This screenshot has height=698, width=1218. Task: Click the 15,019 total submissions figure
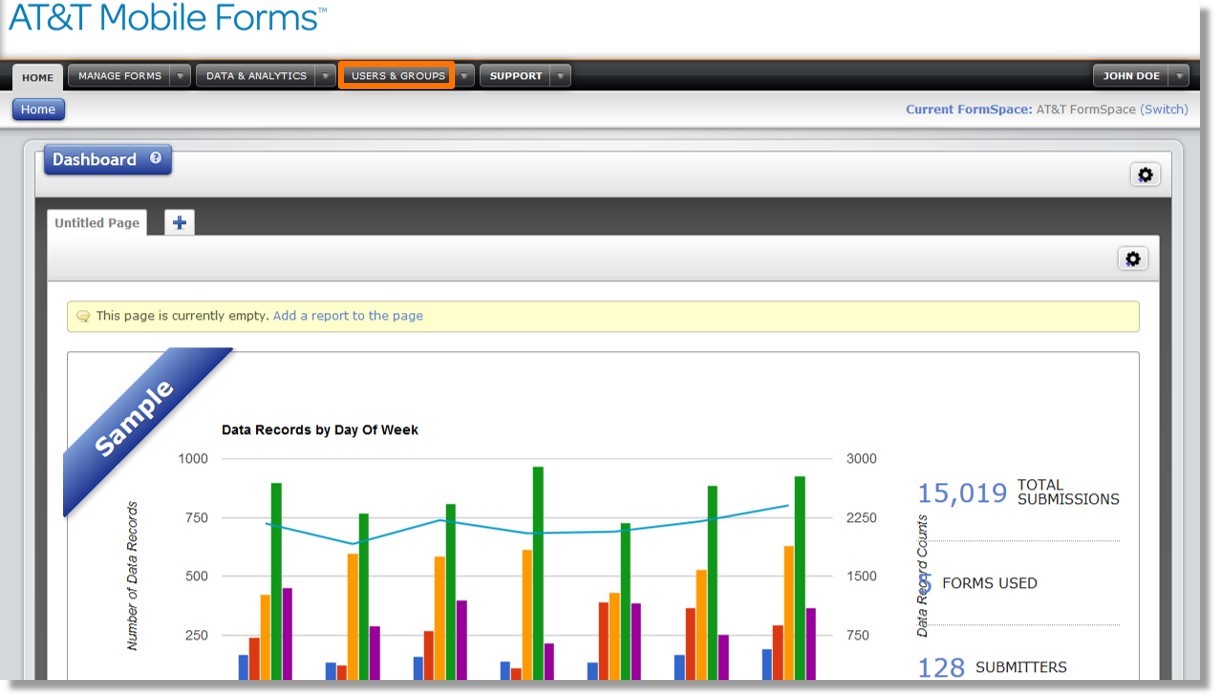click(x=962, y=493)
